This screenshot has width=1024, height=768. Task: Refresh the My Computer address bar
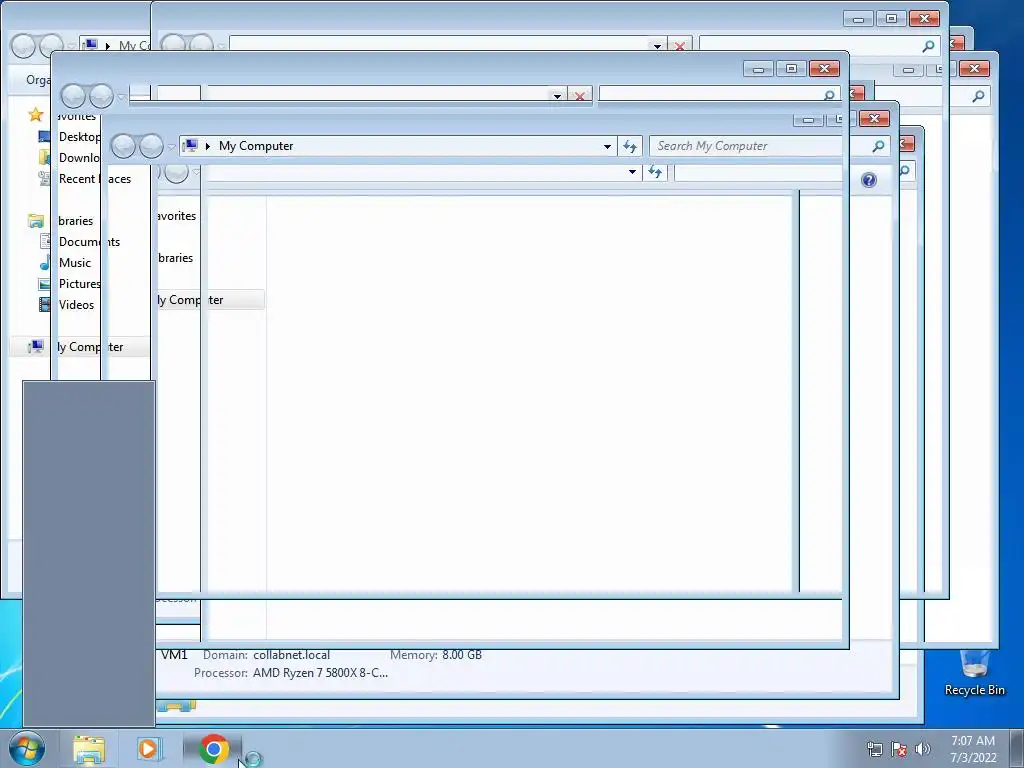(630, 146)
